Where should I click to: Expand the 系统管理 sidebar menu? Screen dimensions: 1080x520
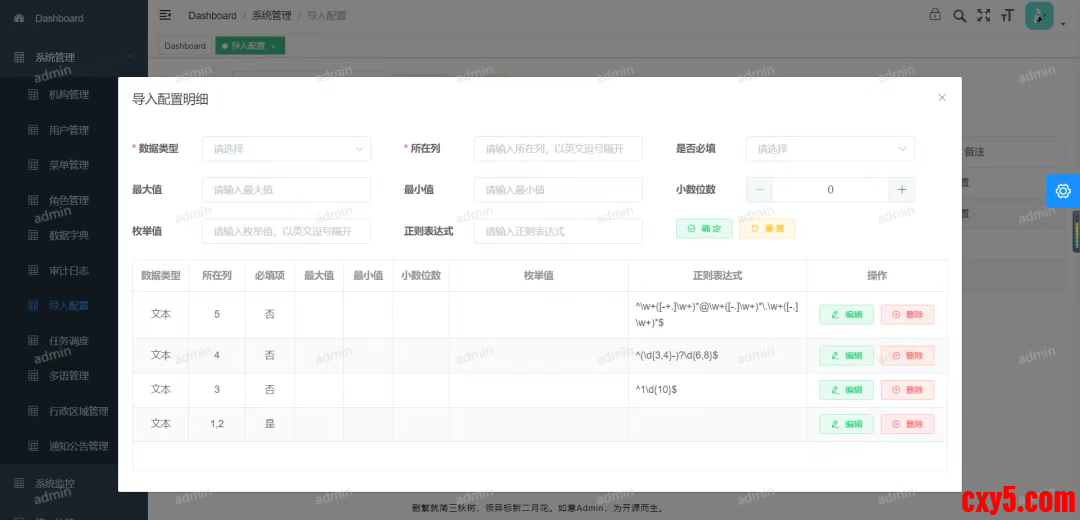pyautogui.click(x=68, y=57)
